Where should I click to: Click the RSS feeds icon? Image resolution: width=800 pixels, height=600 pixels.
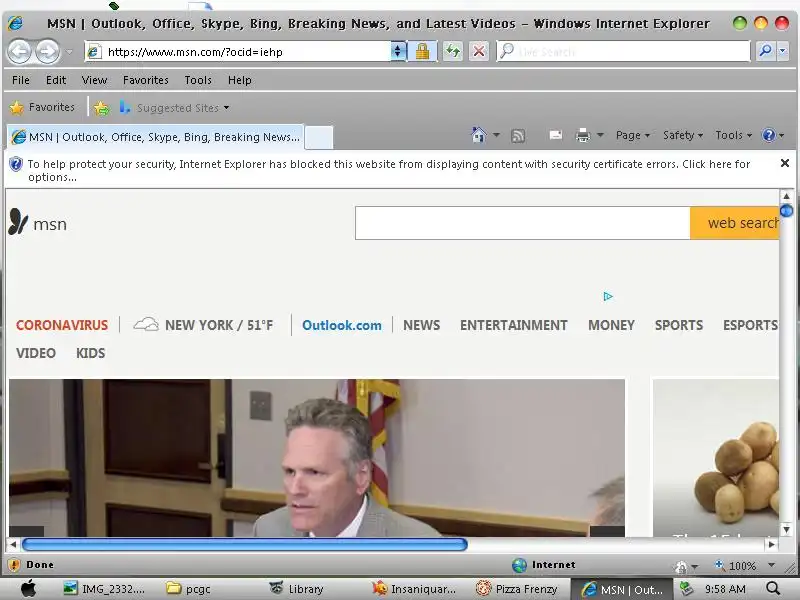point(518,136)
